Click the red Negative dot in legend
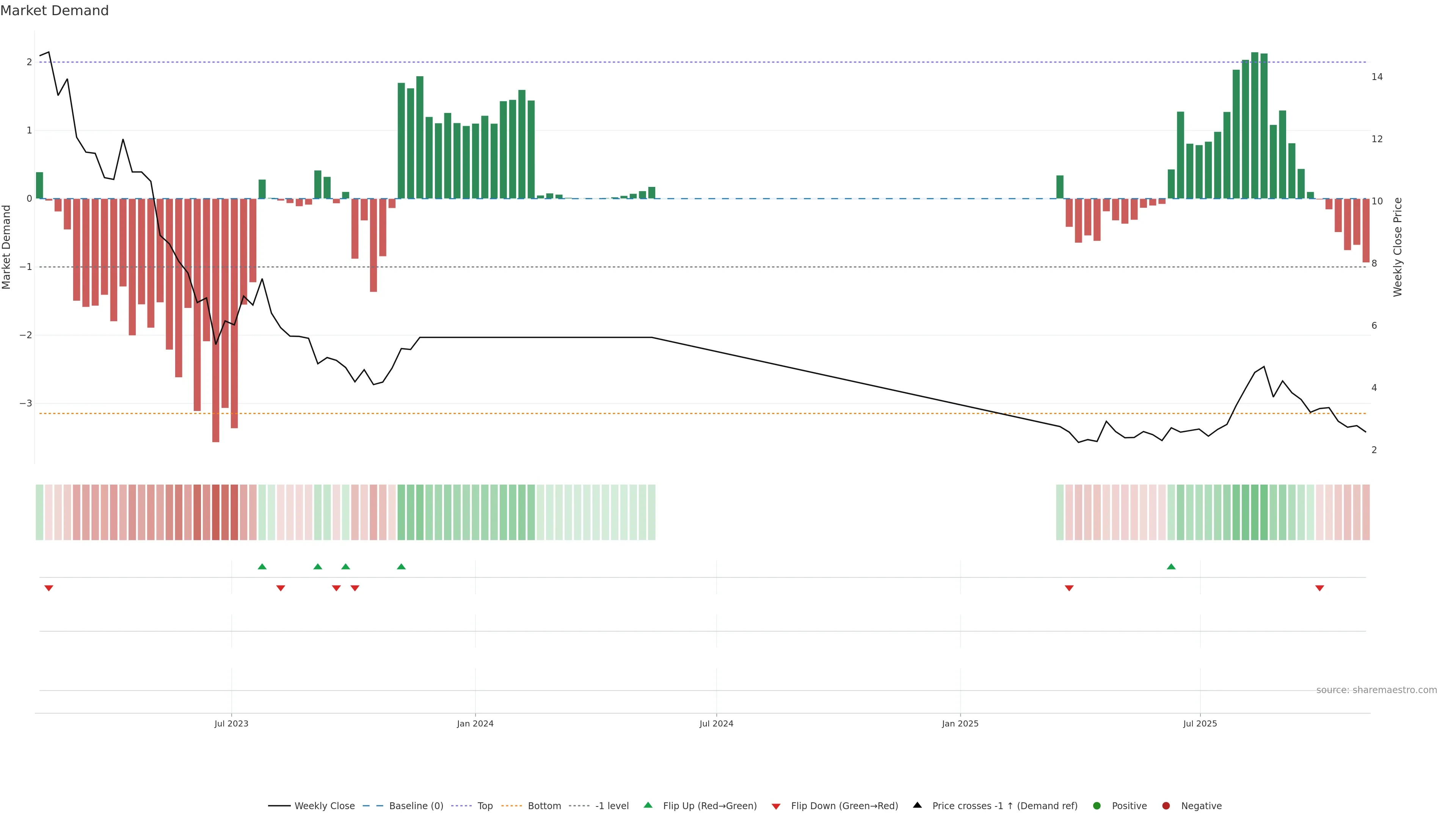Screen dimensions: 1456x819 (1166, 805)
